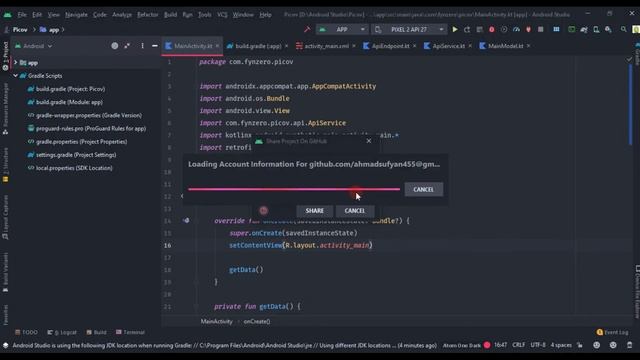Open the 4 spaces indent selector
The image size is (640, 360).
[x=561, y=345]
